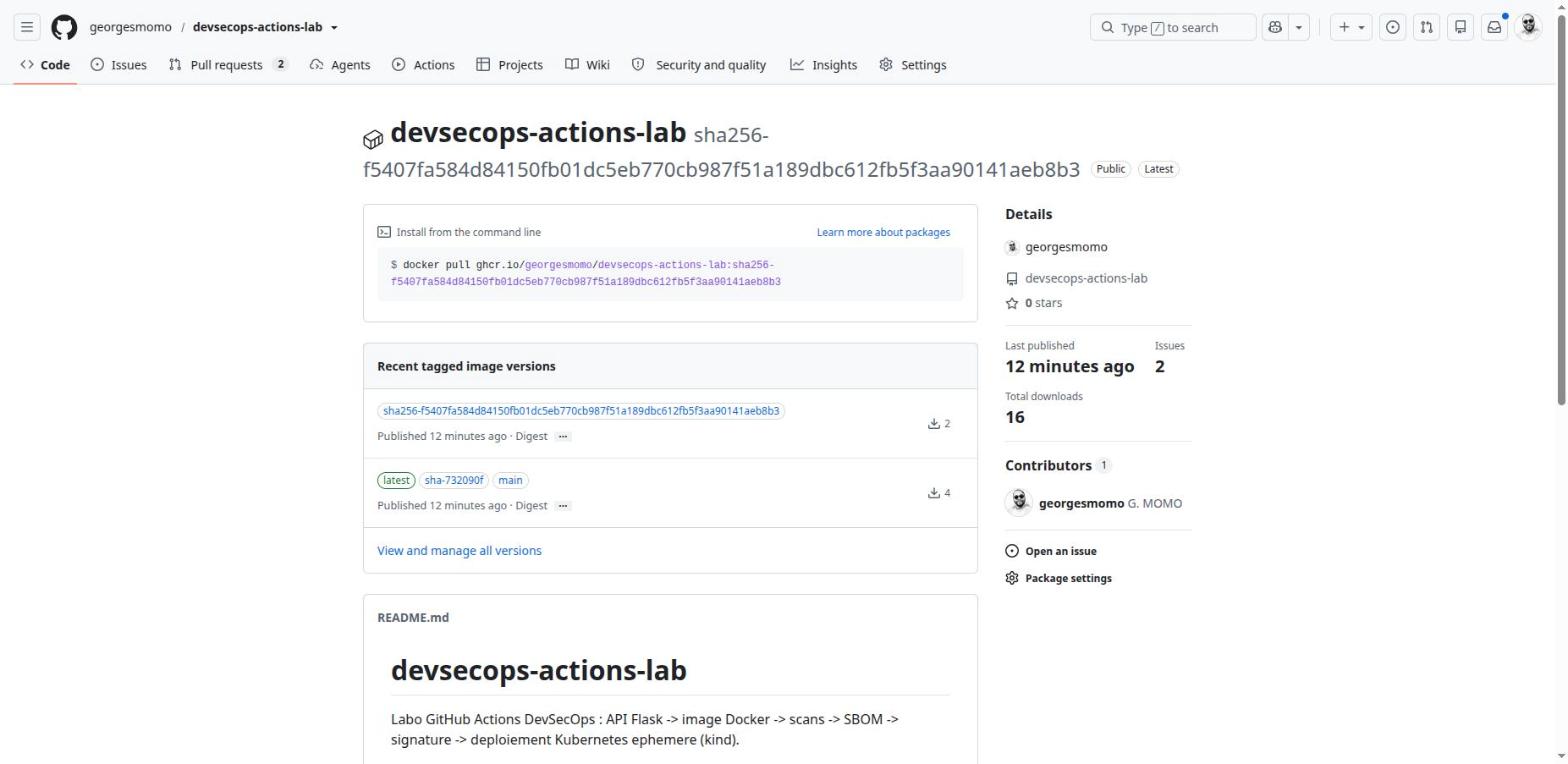Open the devsecops-actions-lab repository link in Details

click(1086, 278)
